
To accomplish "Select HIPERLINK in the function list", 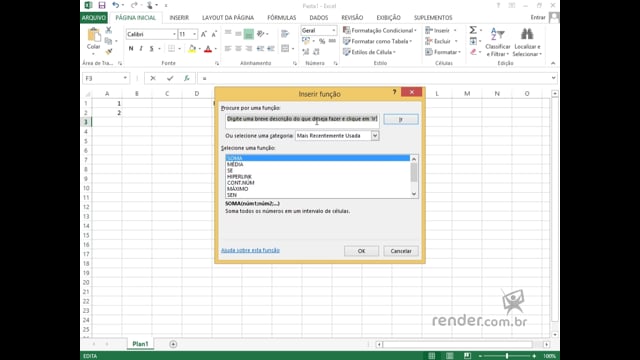I will [x=239, y=176].
